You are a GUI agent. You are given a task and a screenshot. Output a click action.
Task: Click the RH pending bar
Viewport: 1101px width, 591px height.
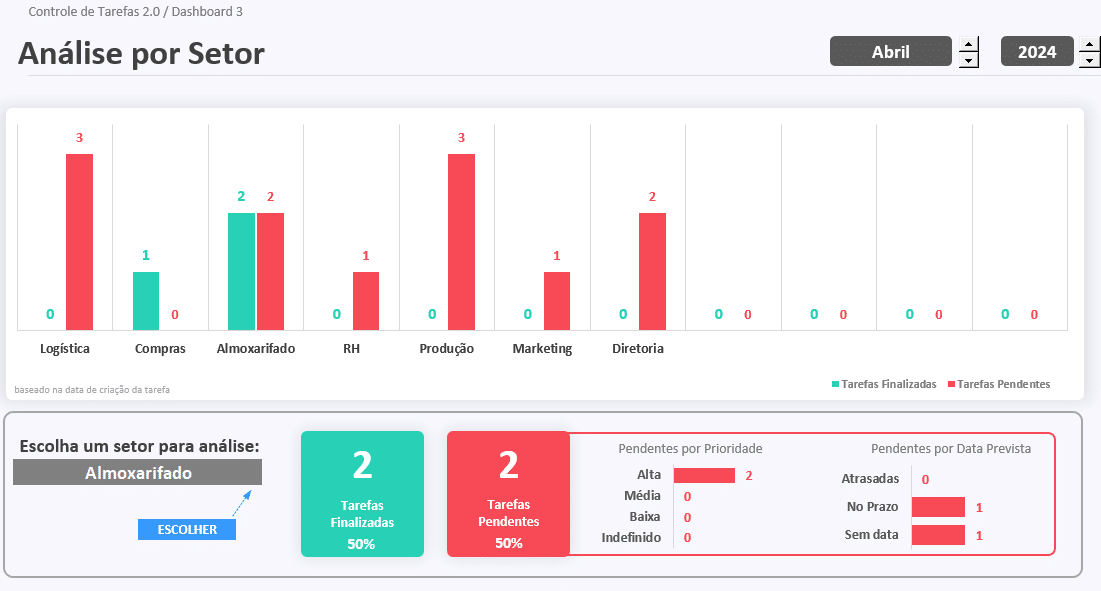click(x=366, y=301)
